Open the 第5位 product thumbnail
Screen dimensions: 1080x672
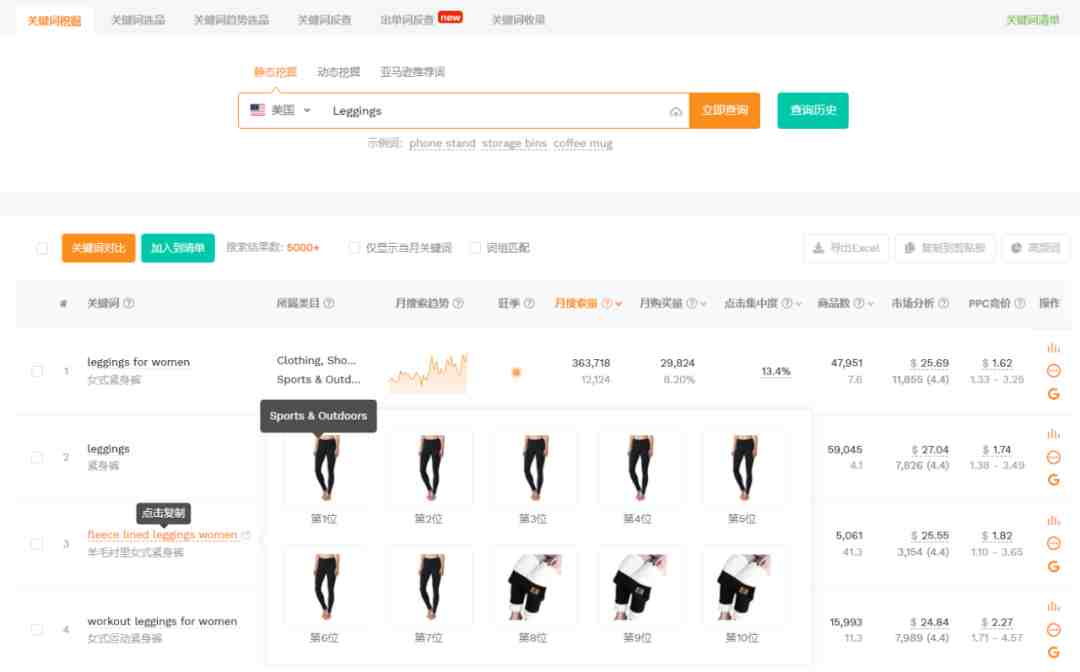(742, 468)
